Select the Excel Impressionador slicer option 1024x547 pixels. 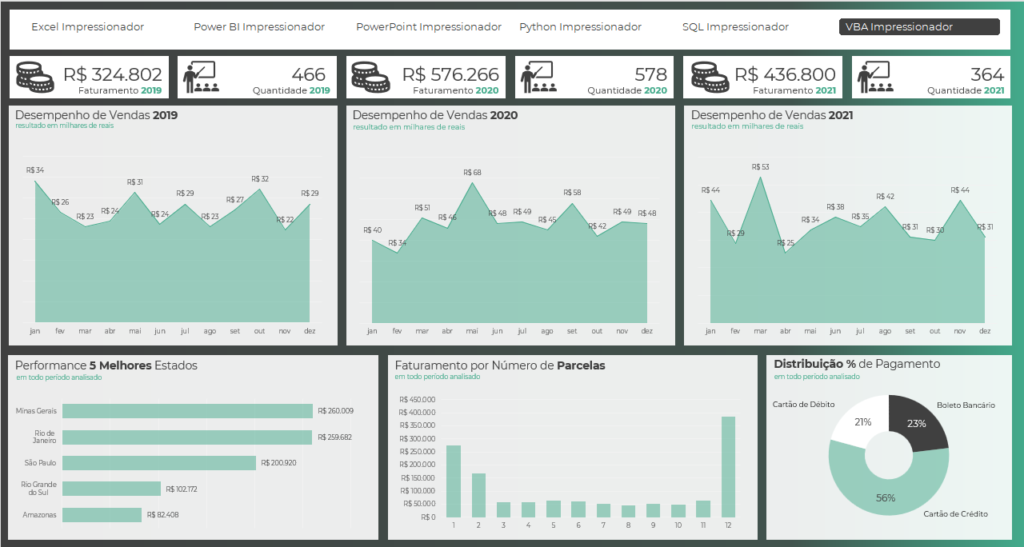click(x=88, y=27)
